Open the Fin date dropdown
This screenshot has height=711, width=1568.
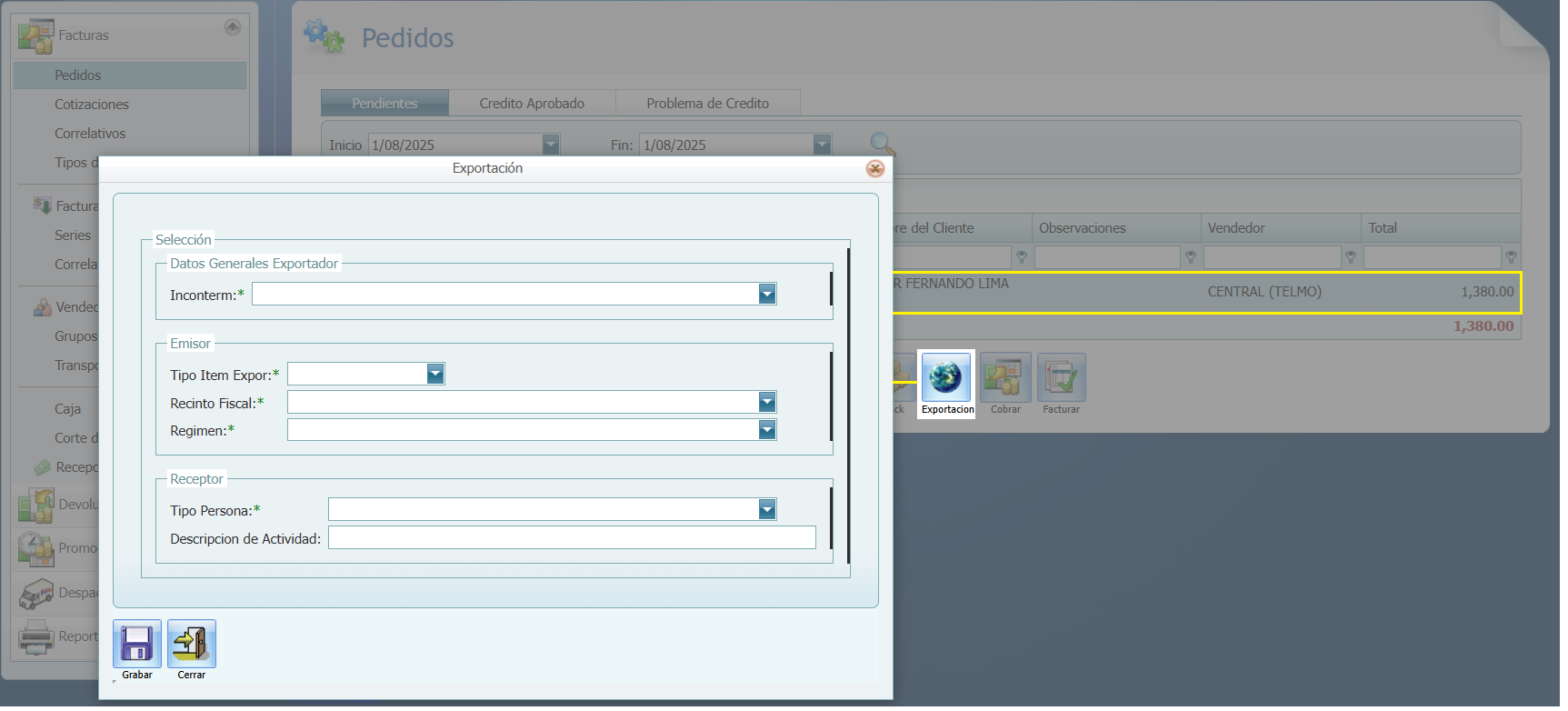click(822, 145)
